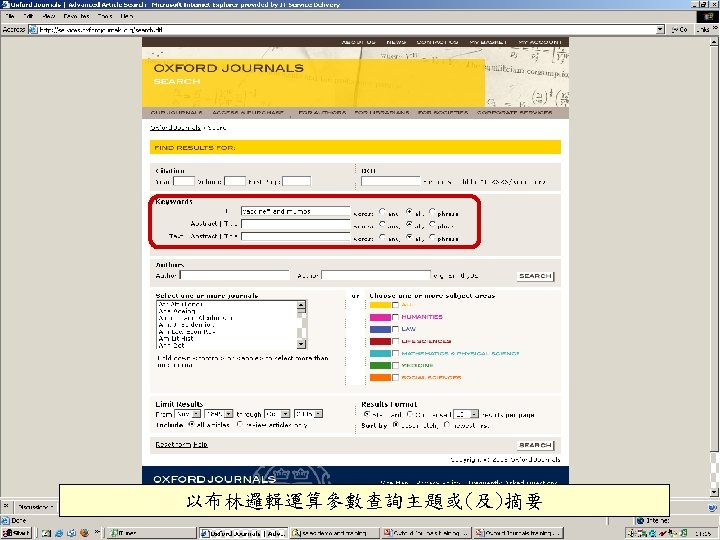Select 'phrase' radio in Text/Abstract/Title row

pos(432,237)
